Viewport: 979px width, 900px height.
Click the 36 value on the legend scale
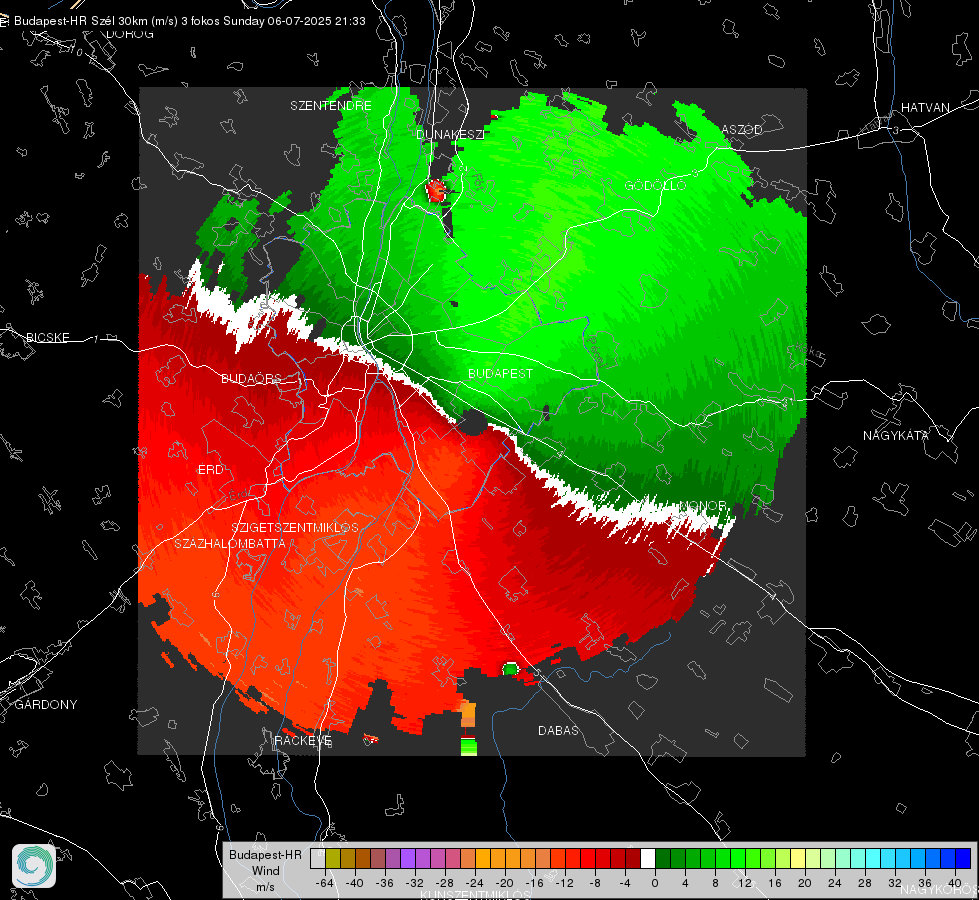[x=925, y=883]
